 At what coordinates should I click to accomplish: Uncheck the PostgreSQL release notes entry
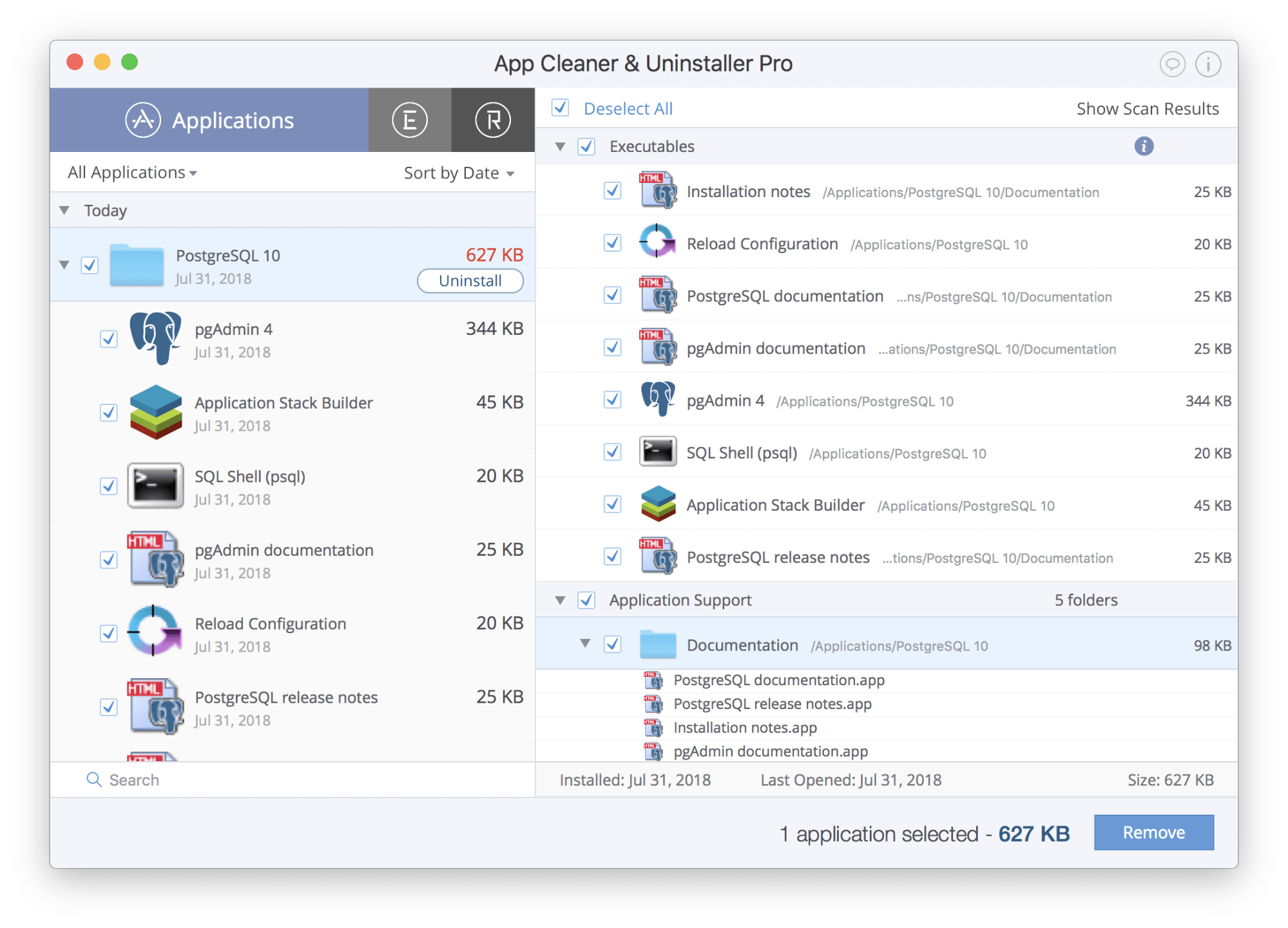click(x=612, y=556)
